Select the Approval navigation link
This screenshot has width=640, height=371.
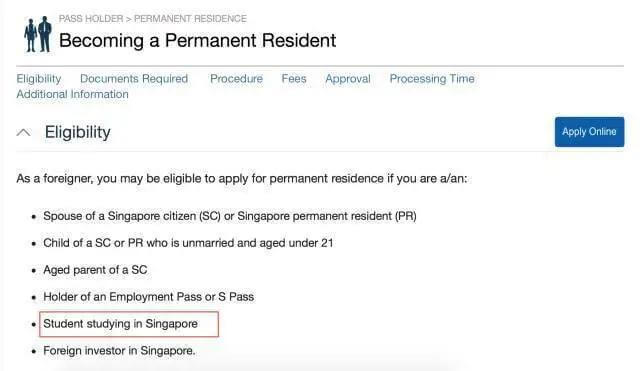pyautogui.click(x=348, y=78)
